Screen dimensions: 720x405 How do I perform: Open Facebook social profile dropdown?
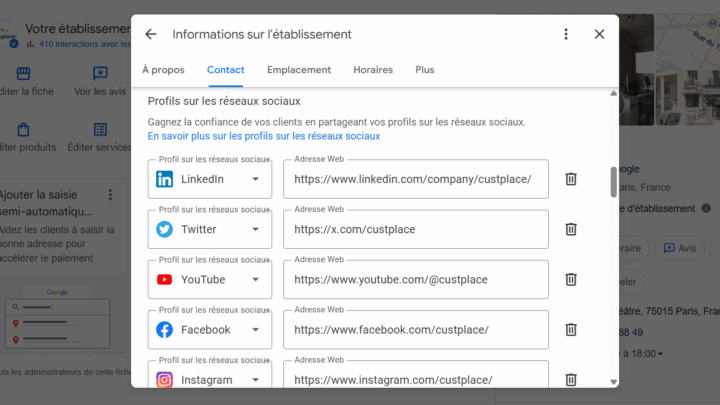tap(210, 330)
